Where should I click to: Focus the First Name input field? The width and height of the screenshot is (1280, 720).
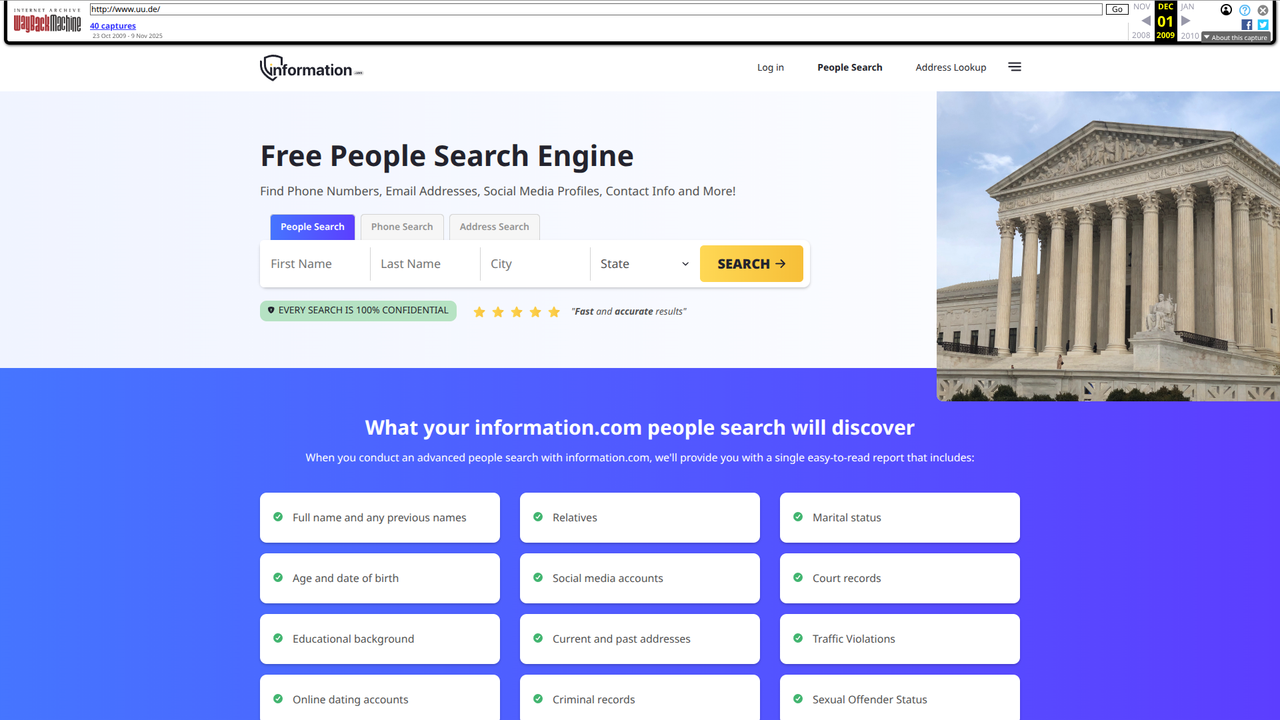tap(316, 264)
